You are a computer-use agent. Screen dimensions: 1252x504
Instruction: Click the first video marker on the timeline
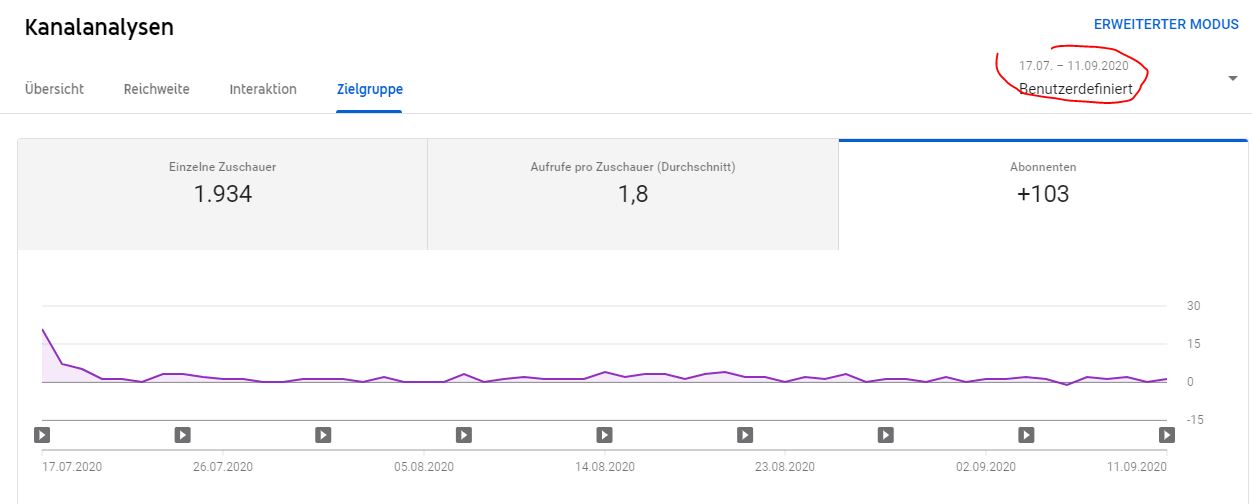[42, 435]
